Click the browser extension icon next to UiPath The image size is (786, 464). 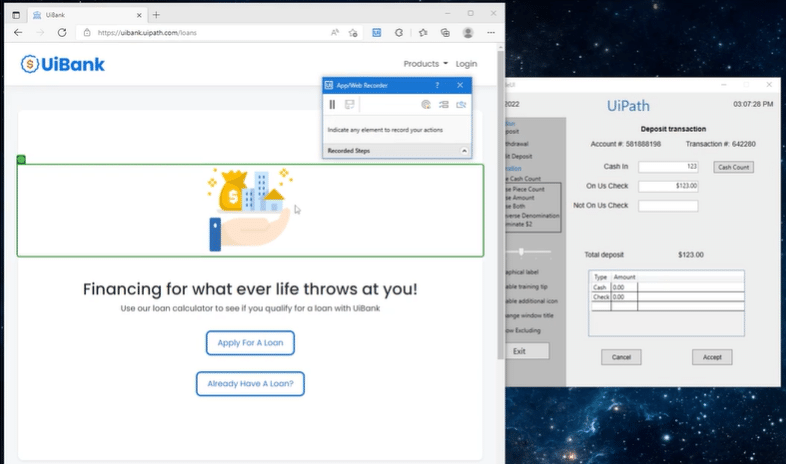coord(399,33)
